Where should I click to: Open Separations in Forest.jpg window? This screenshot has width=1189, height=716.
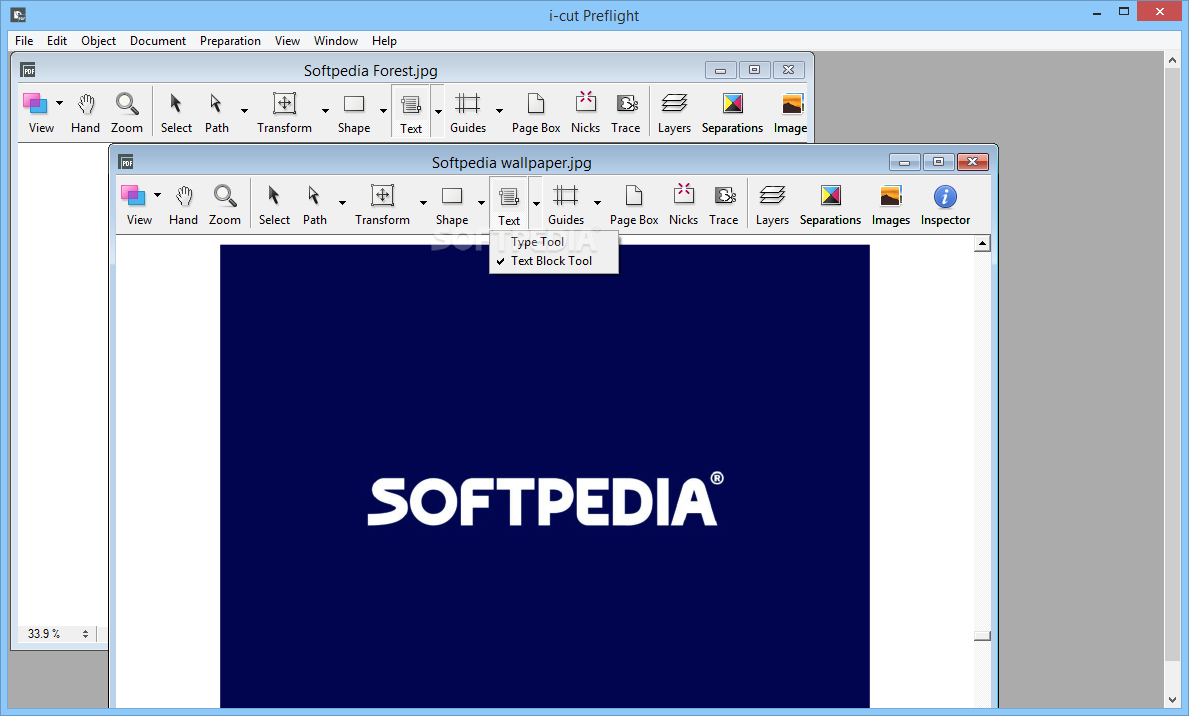tap(733, 114)
